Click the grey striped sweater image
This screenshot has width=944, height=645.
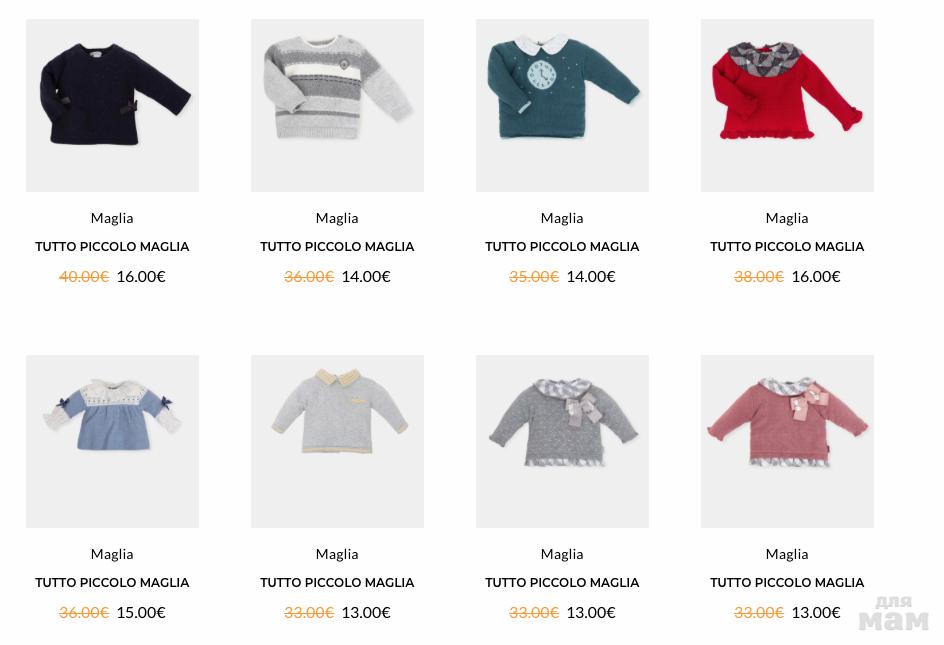coord(337,105)
